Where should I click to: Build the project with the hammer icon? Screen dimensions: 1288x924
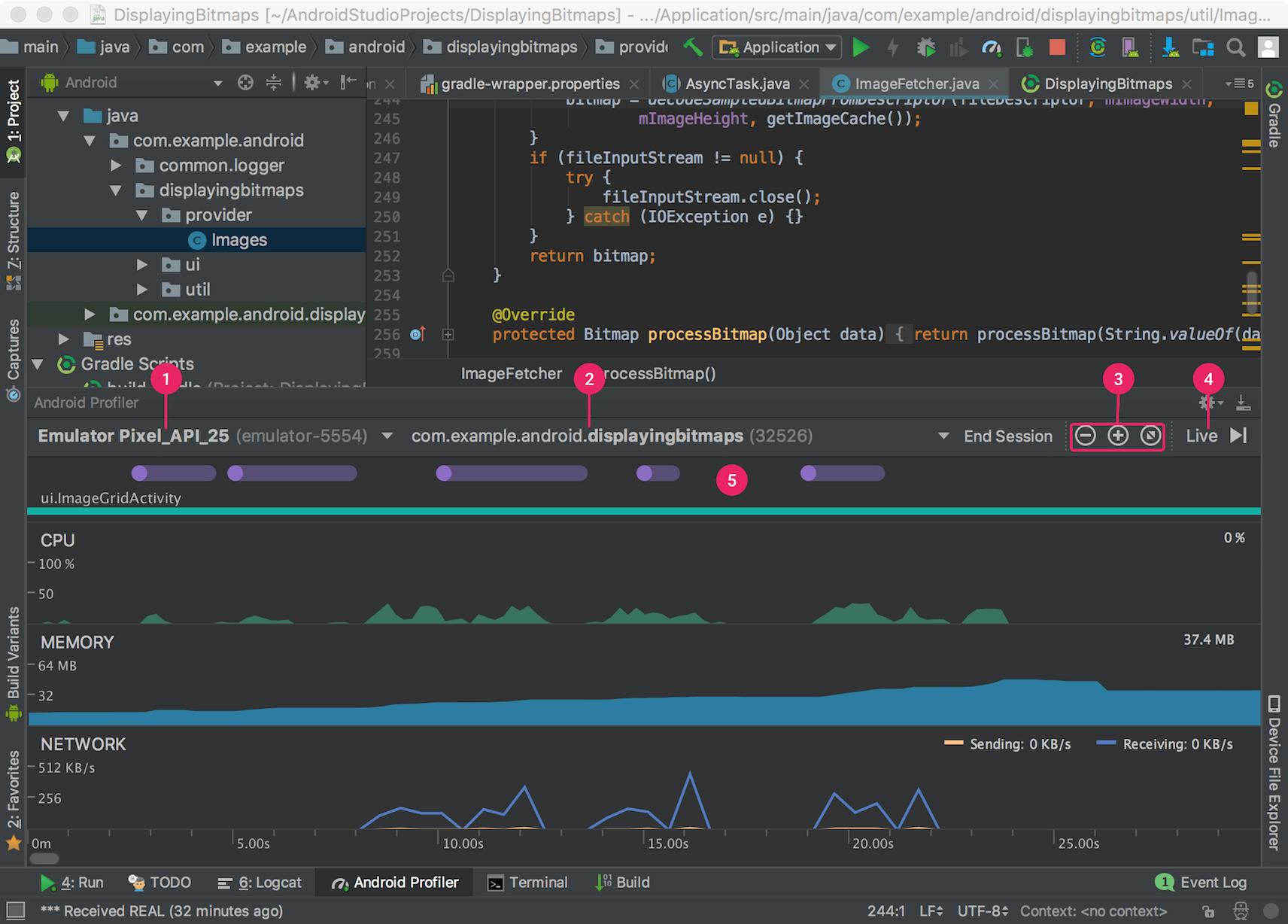693,47
